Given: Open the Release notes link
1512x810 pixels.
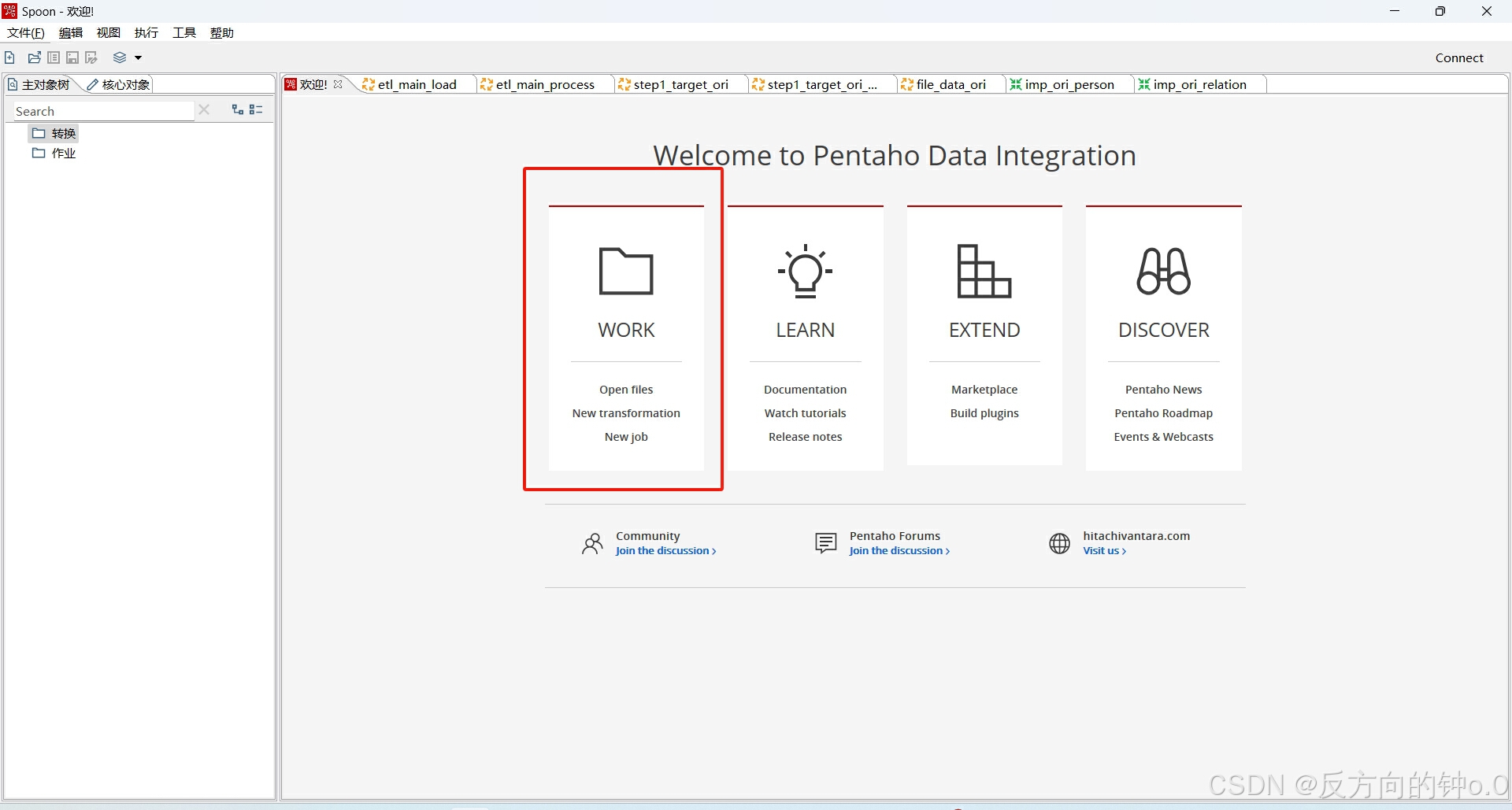Looking at the screenshot, I should click(x=805, y=437).
